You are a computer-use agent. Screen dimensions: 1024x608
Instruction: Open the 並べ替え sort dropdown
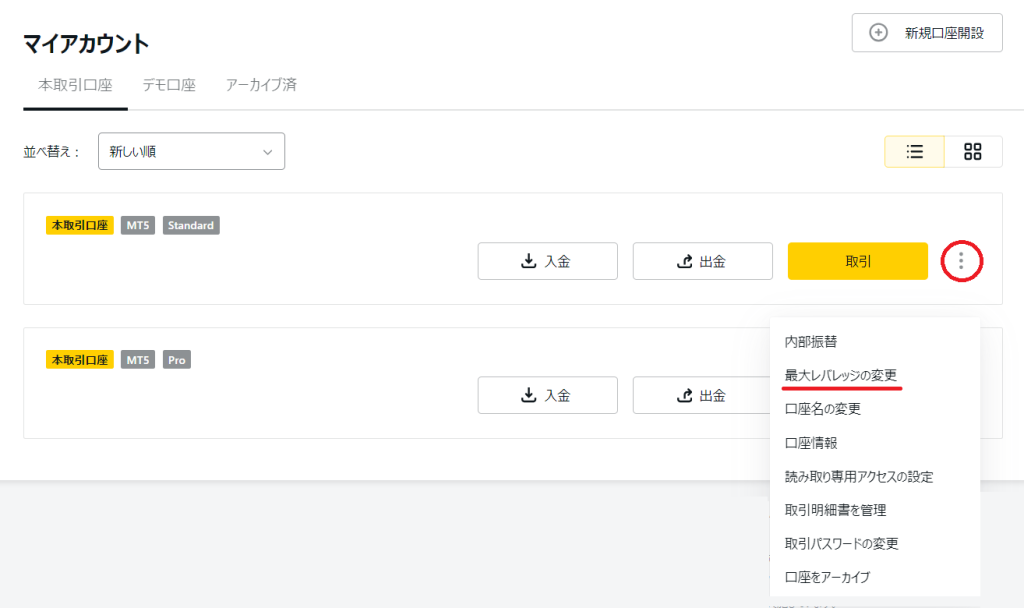click(x=191, y=152)
